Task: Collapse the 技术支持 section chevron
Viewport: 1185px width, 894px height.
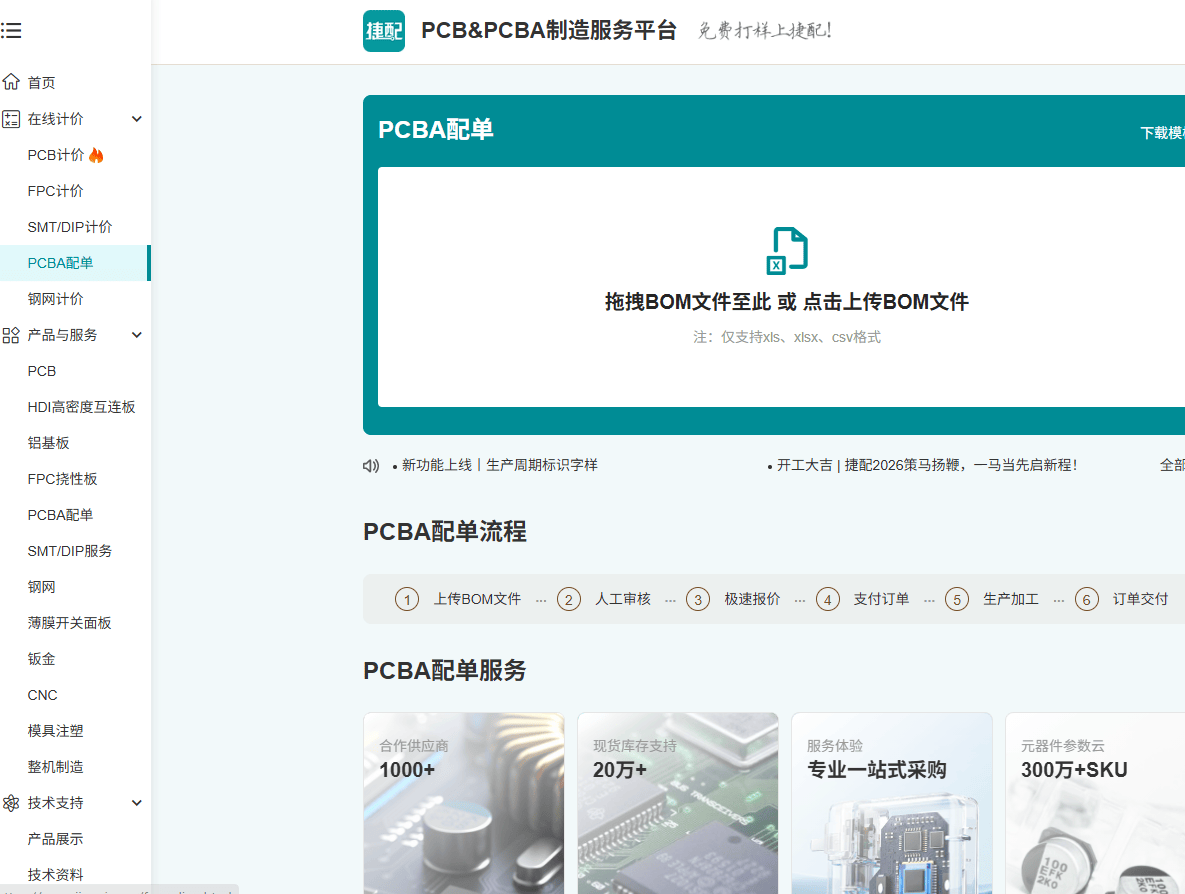Action: 137,803
